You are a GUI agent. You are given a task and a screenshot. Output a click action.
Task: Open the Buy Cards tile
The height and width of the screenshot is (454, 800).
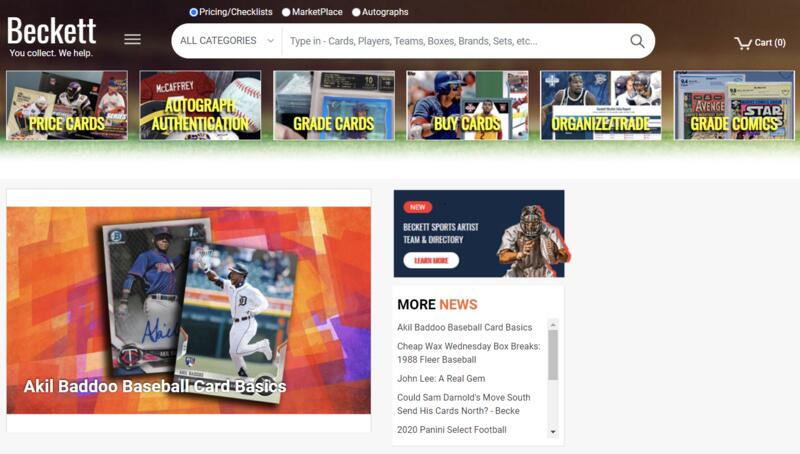click(467, 105)
